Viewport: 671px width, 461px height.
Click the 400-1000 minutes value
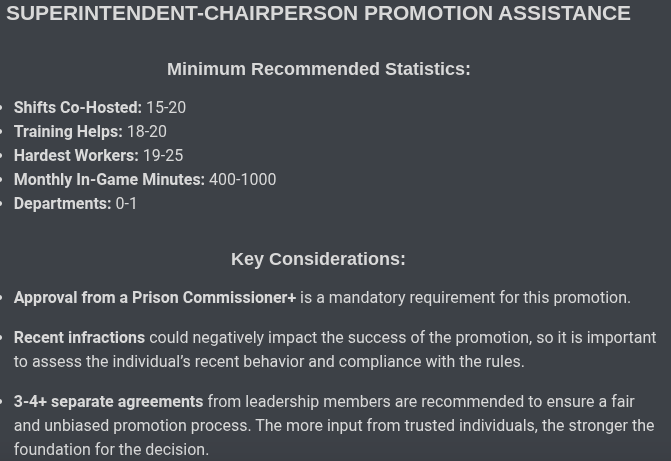[x=243, y=179]
